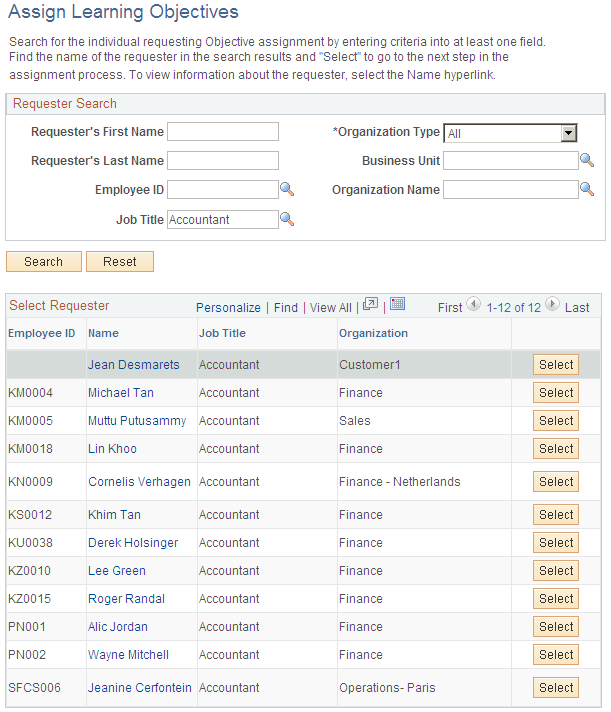Open Khim Tan name link

pyautogui.click(x=114, y=515)
